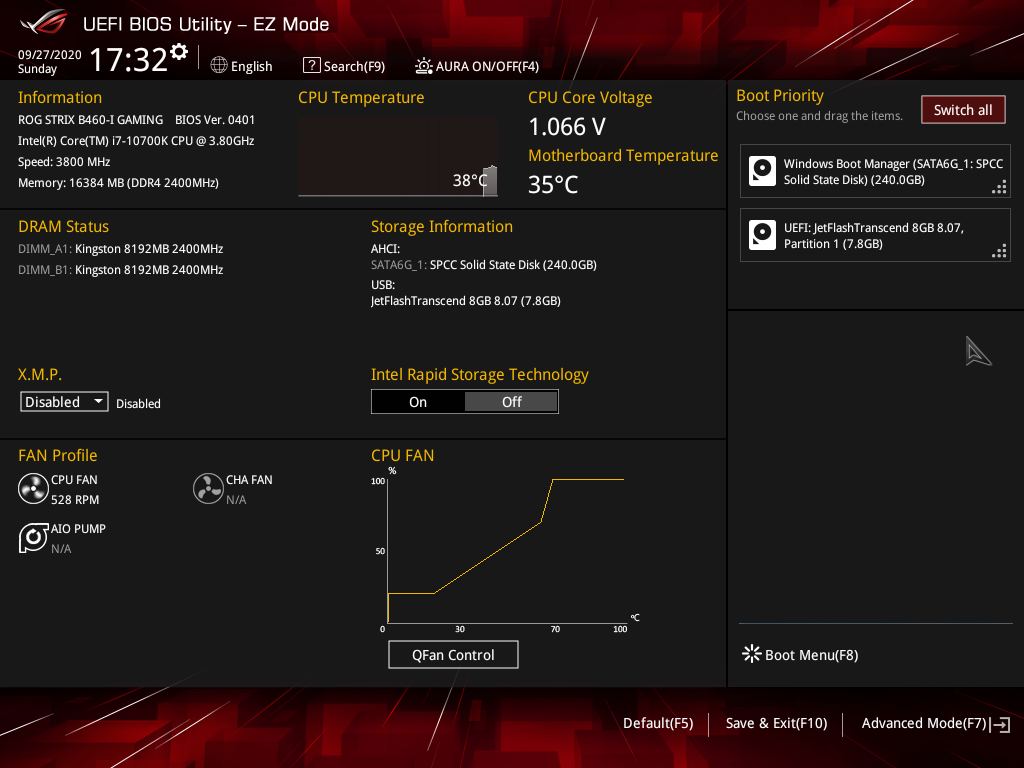
Task: Open Search(F9)
Action: [x=344, y=66]
